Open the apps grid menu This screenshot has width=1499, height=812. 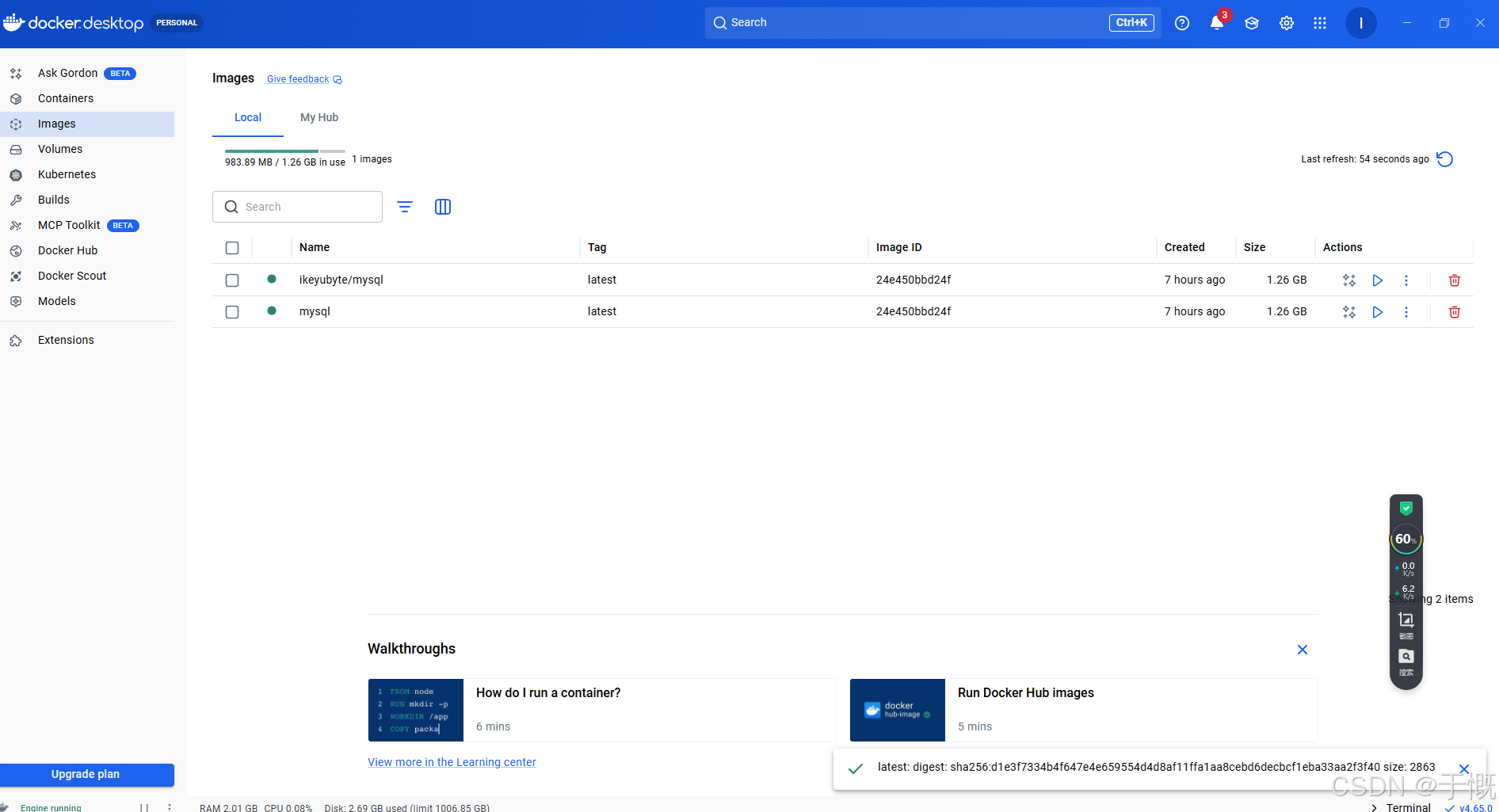coord(1320,23)
